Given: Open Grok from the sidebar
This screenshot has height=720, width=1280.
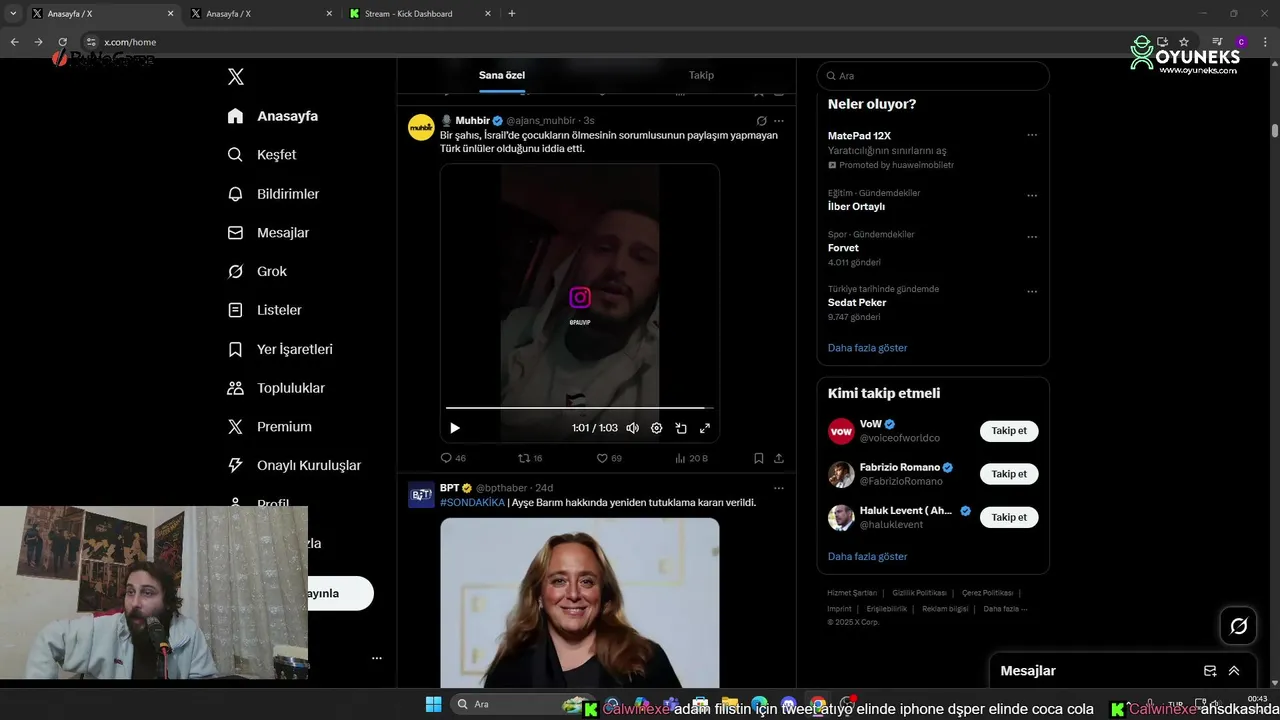Looking at the screenshot, I should [257, 271].
